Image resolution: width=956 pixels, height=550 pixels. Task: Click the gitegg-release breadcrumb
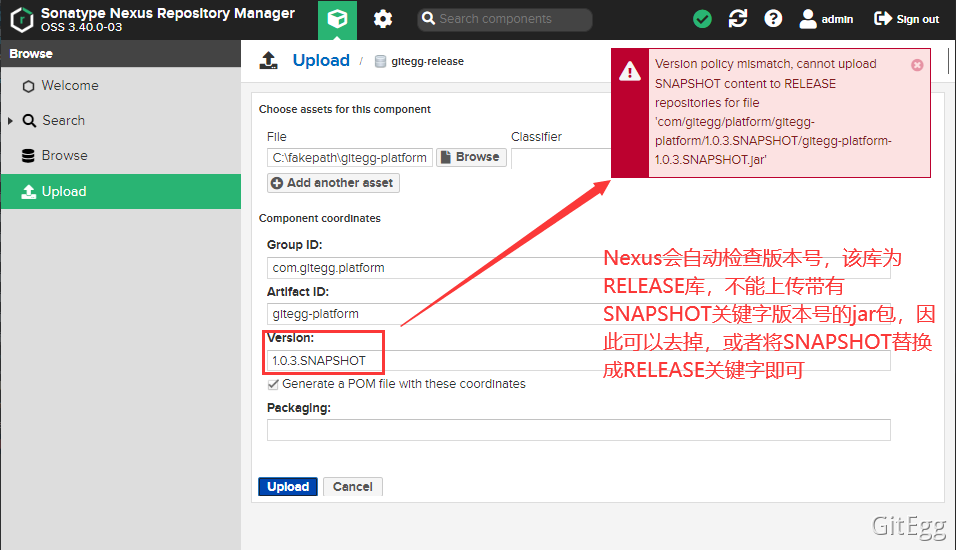click(427, 62)
